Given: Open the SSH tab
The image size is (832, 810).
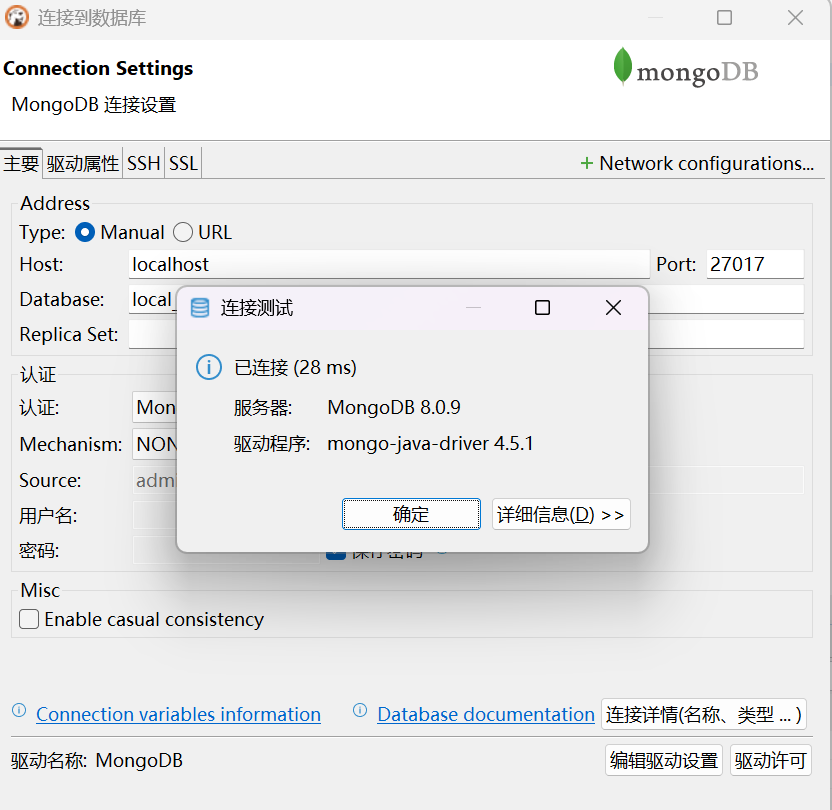Looking at the screenshot, I should click(x=143, y=162).
